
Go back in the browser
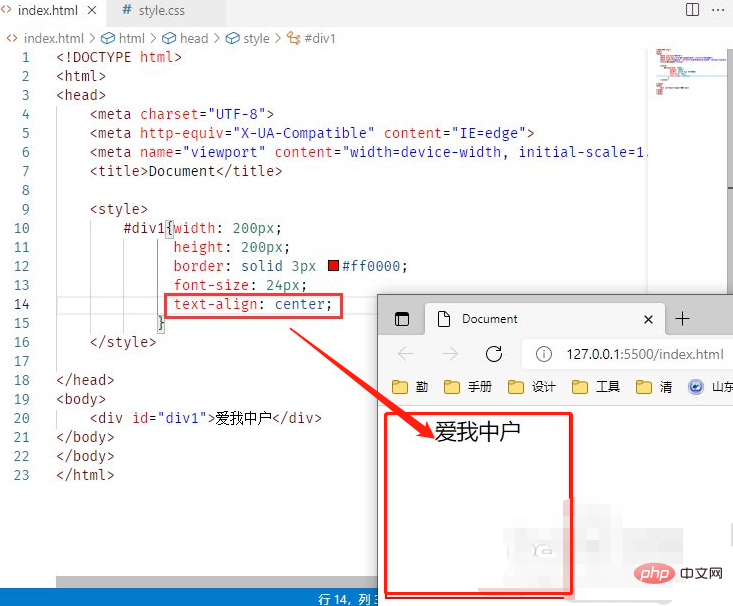click(406, 354)
